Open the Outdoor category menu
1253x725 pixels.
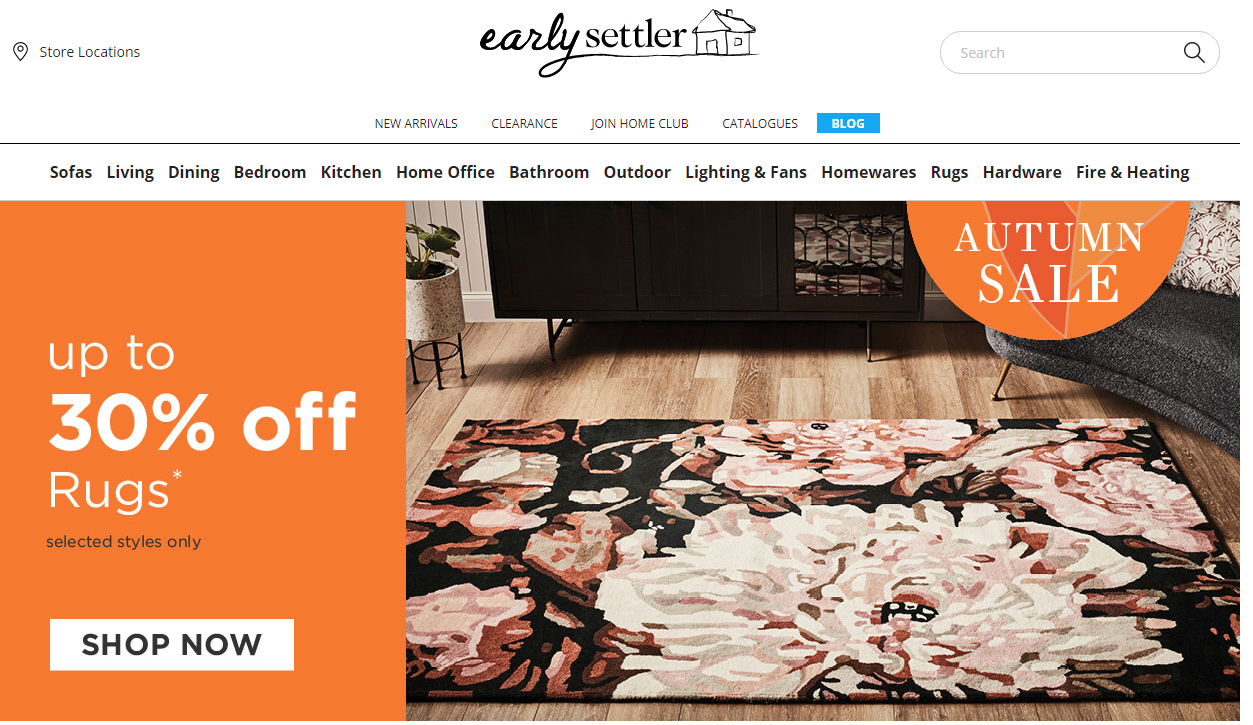point(637,172)
